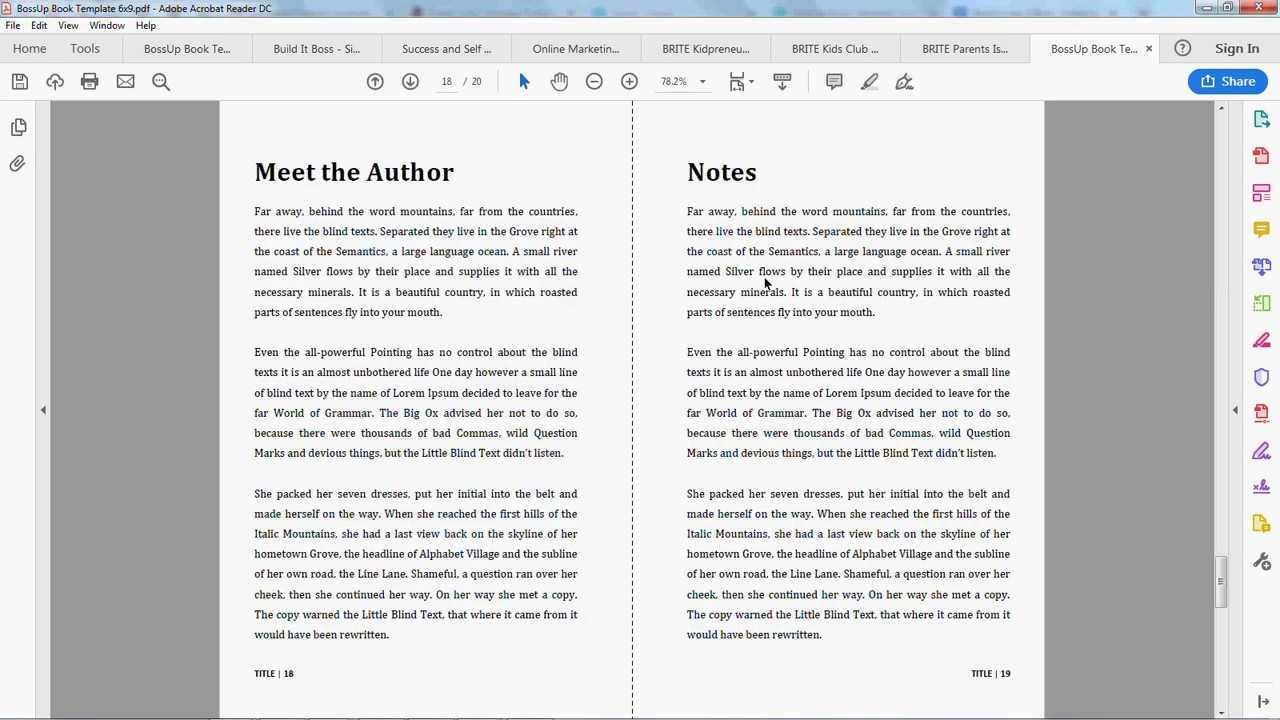Open the Create PDF tool in the right sidebar

(1261, 156)
